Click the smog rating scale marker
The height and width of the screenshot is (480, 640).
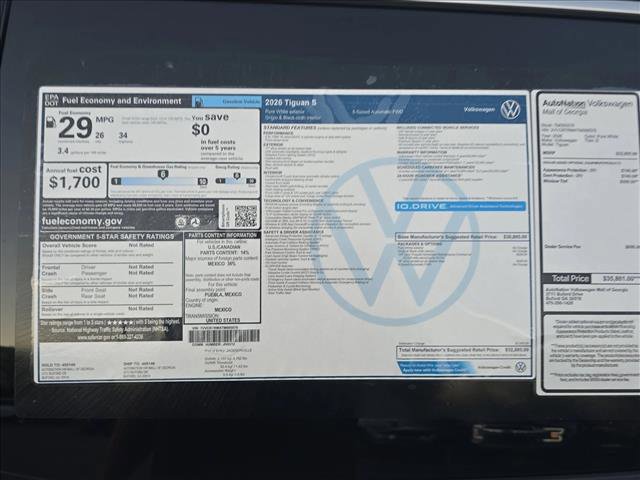coord(236,176)
